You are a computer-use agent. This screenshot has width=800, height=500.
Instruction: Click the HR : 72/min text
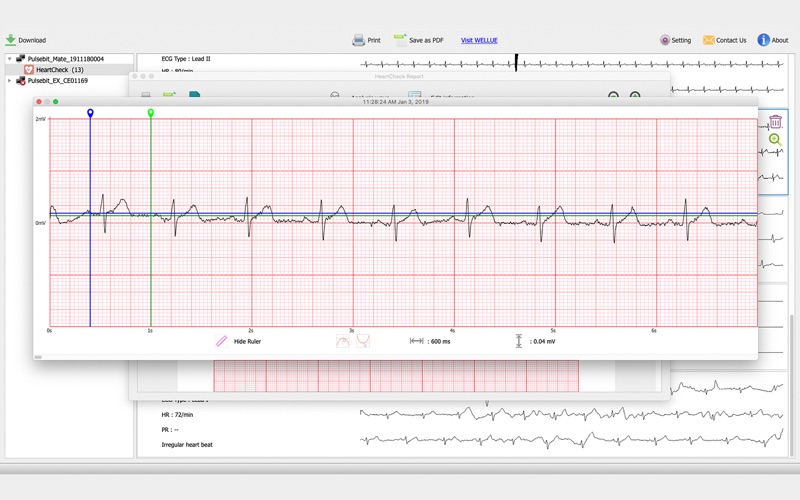[x=177, y=415]
